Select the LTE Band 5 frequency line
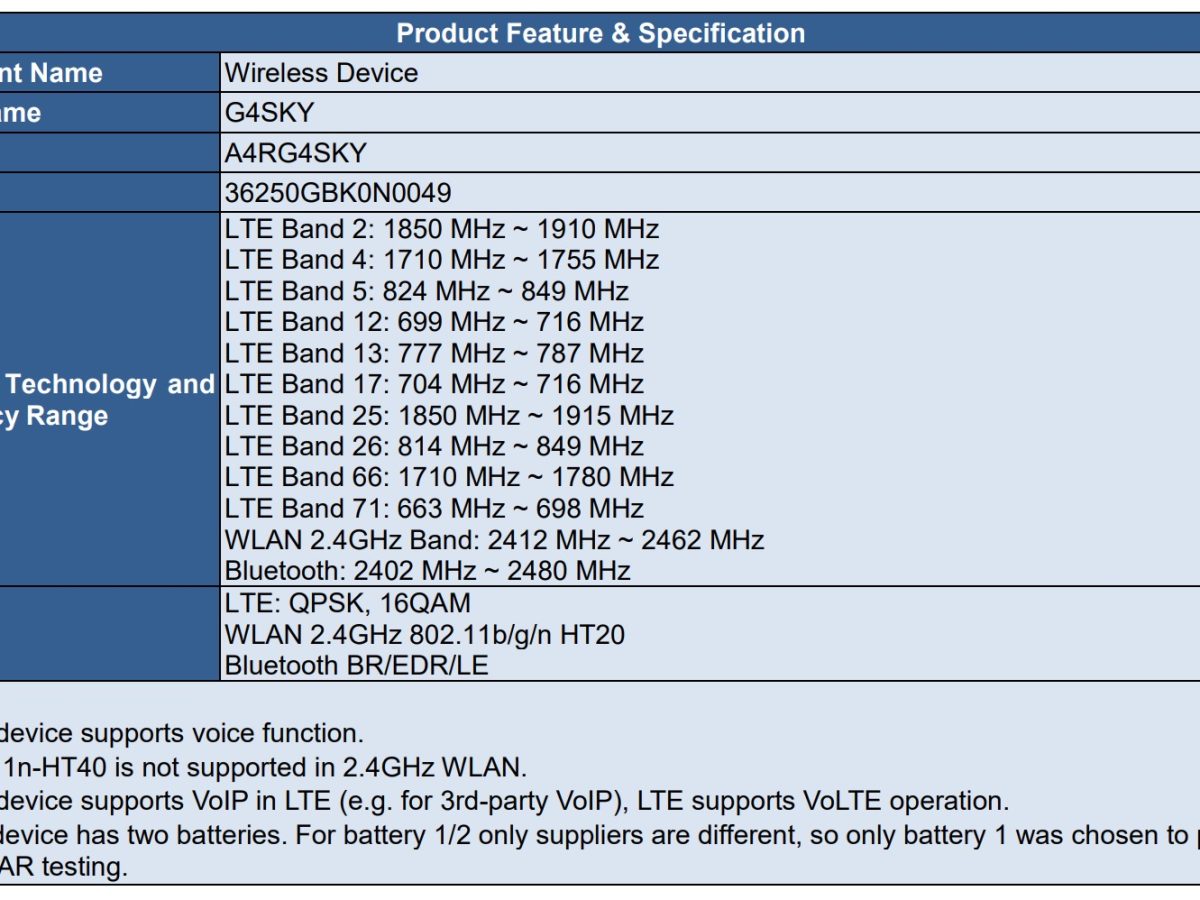Image resolution: width=1200 pixels, height=900 pixels. [x=426, y=291]
